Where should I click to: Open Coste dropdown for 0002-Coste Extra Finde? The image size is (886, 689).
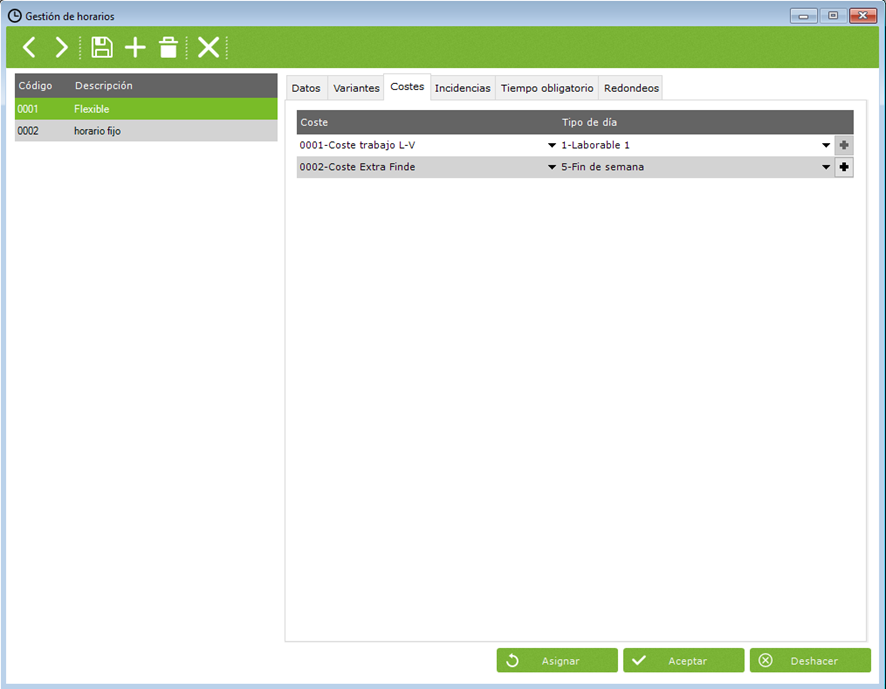pos(552,167)
